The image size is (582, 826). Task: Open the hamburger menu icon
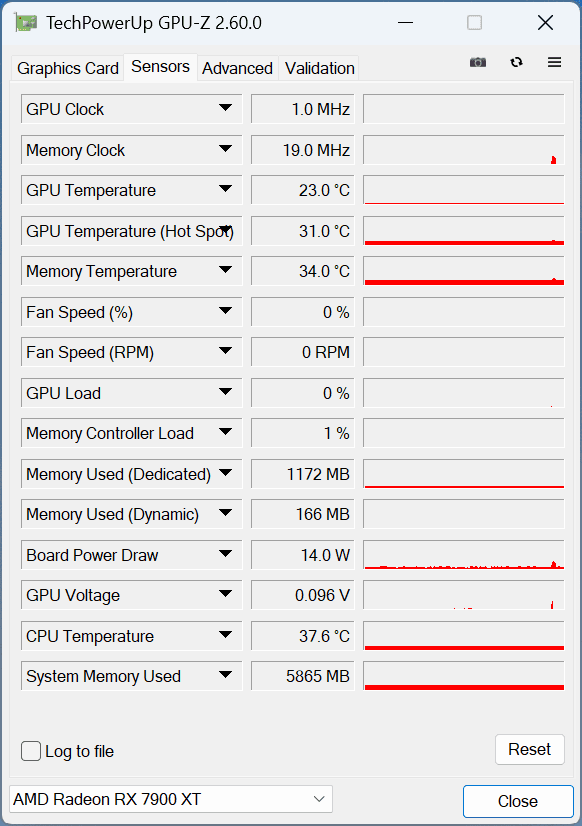tap(554, 62)
